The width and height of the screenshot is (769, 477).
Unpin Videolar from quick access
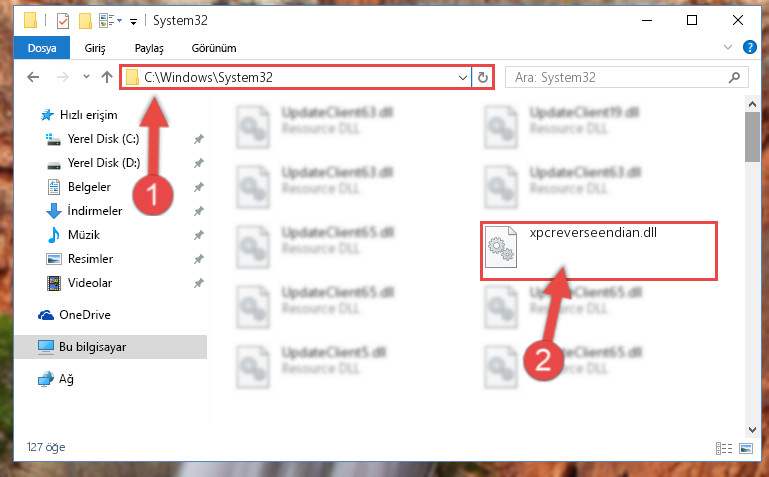pyautogui.click(x=198, y=283)
